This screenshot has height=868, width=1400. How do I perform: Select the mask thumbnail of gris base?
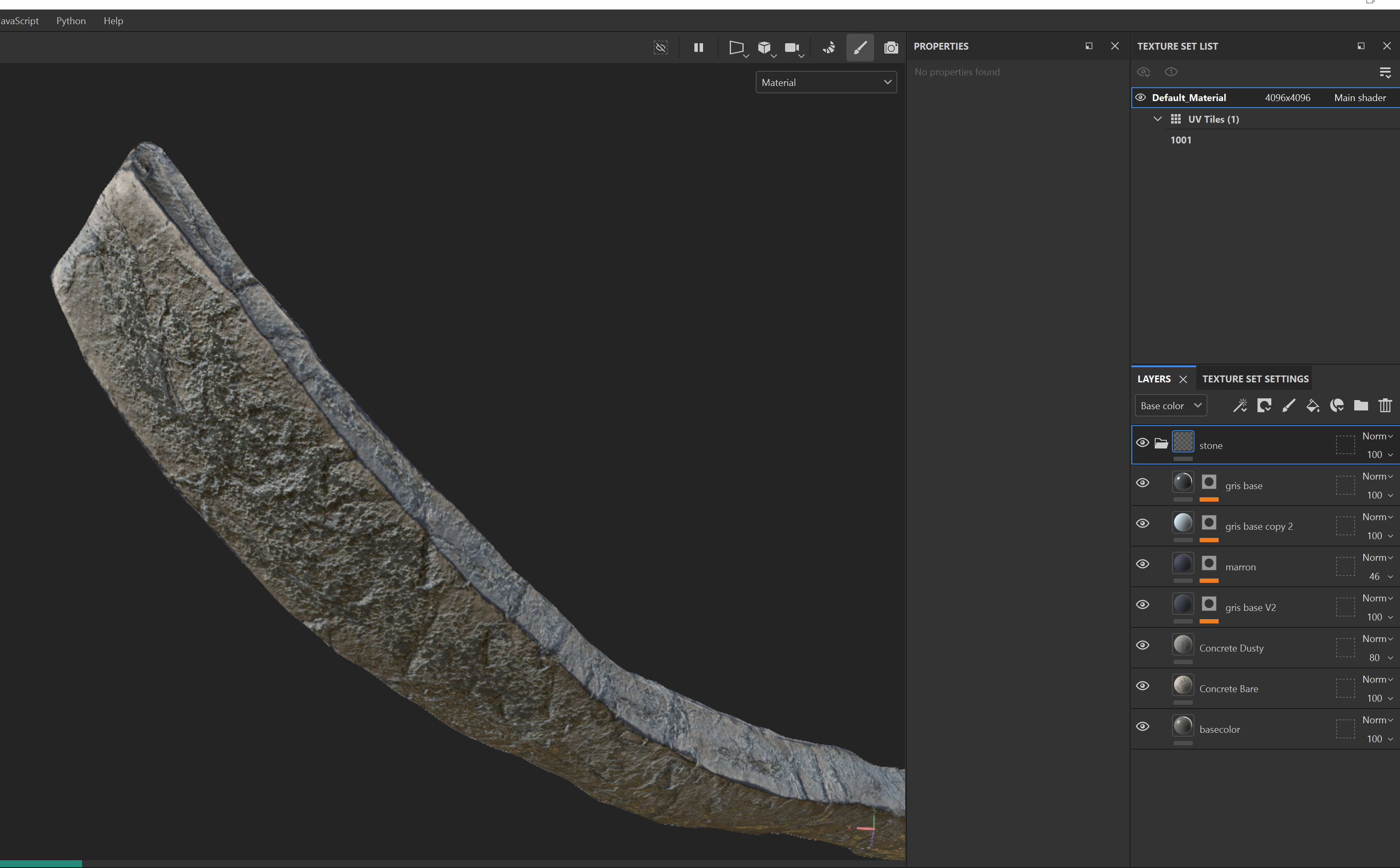1209,482
